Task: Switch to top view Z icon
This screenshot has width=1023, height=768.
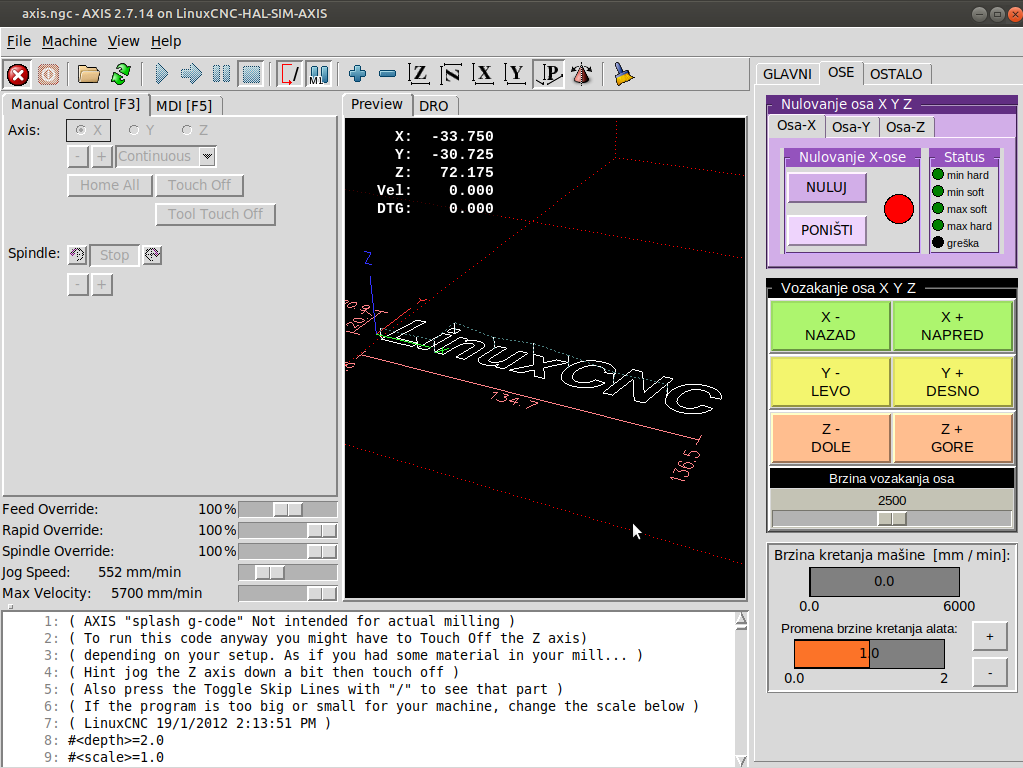Action: click(x=418, y=74)
